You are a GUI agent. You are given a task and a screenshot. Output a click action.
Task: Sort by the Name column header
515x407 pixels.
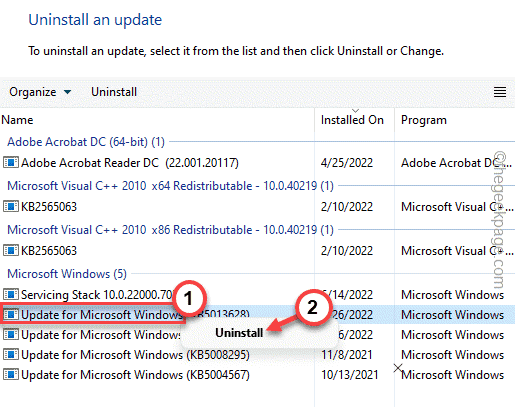click(x=17, y=120)
